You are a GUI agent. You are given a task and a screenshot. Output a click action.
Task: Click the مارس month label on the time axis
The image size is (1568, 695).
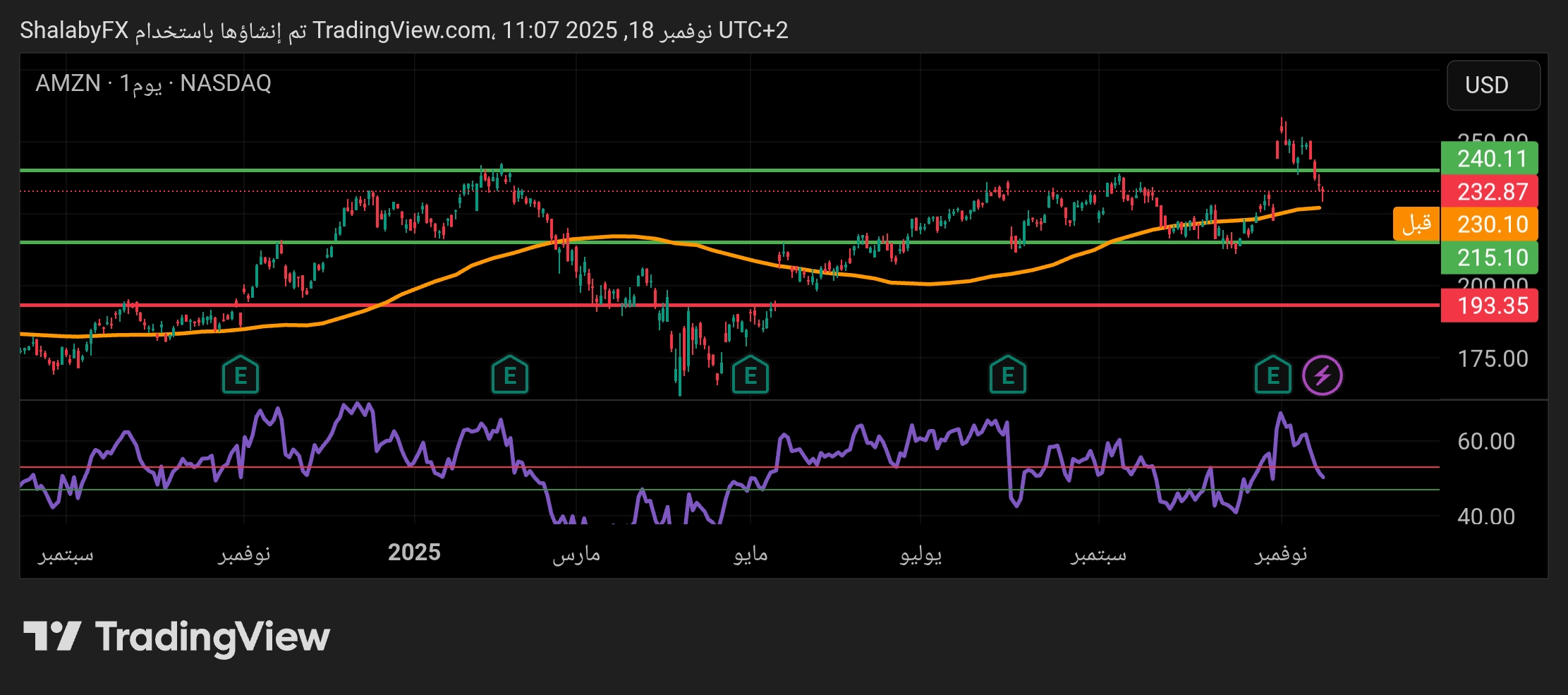[x=576, y=554]
